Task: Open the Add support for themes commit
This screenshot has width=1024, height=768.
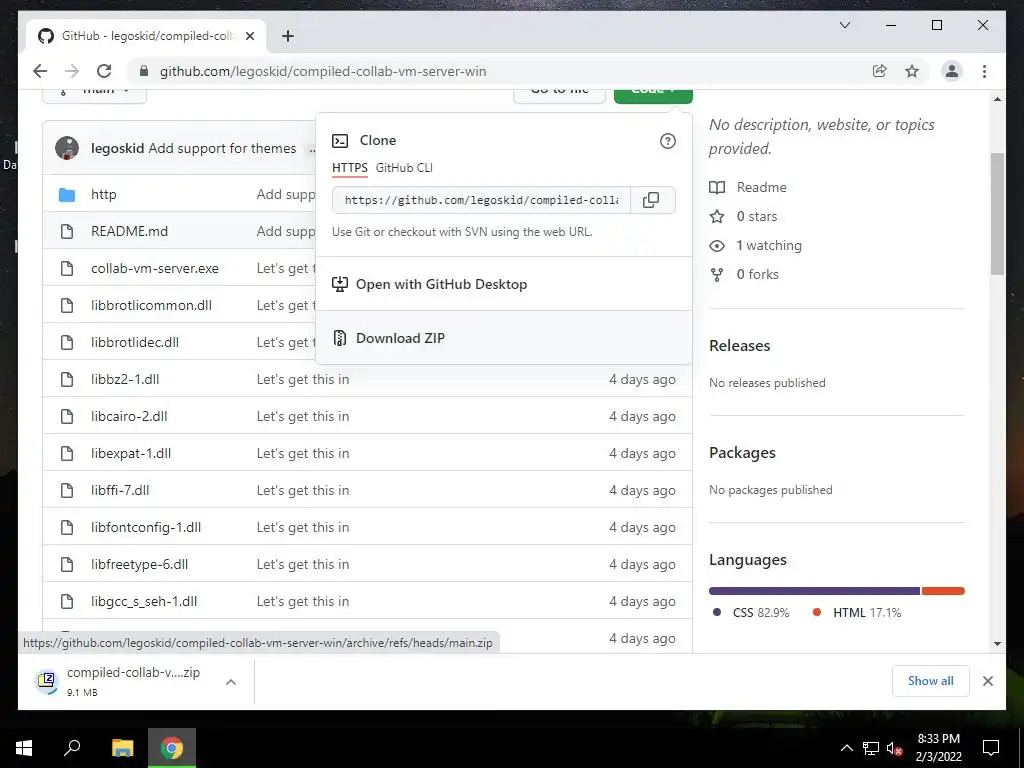Action: (x=222, y=148)
